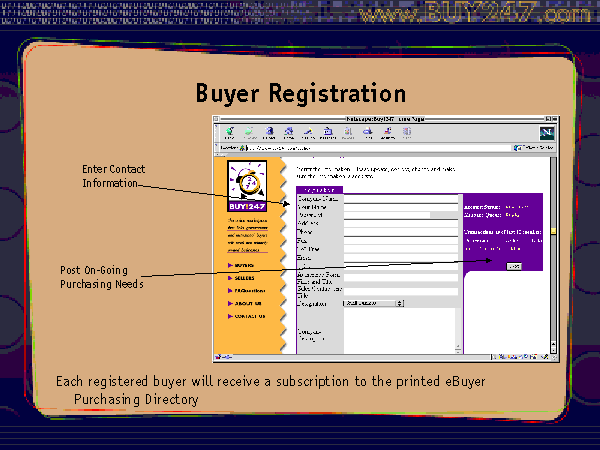600x450 pixels.
Task: Open the FAQuestions navigation link
Action: [246, 291]
